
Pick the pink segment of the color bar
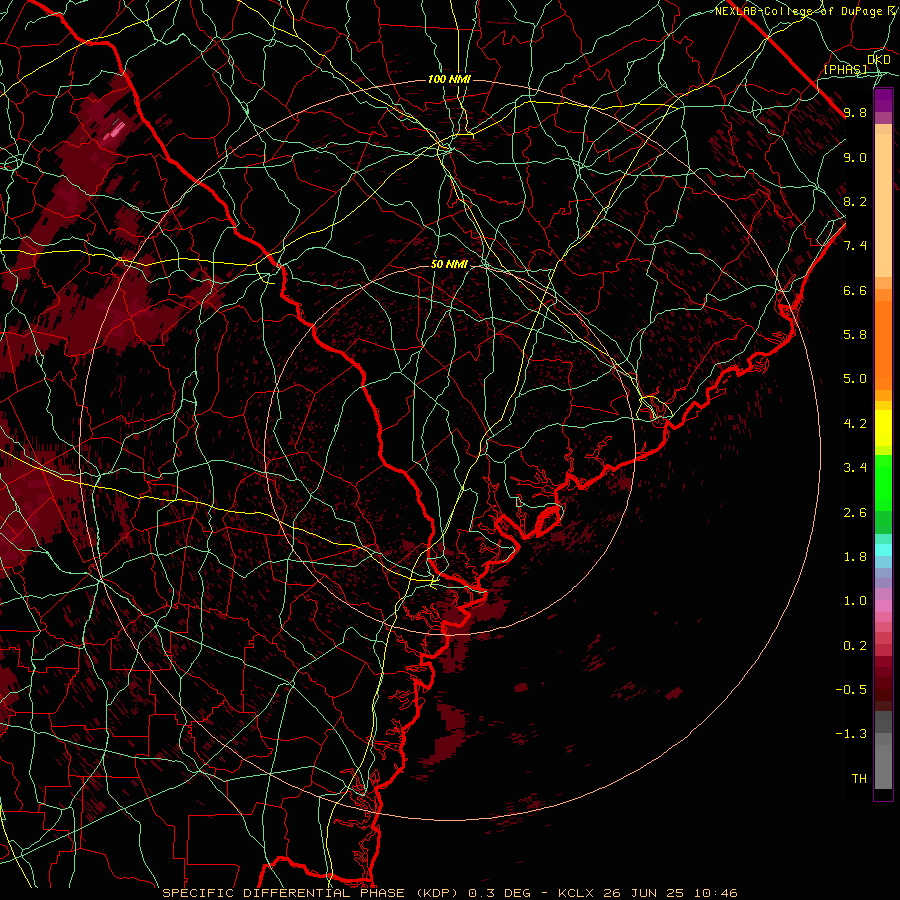tap(883, 606)
